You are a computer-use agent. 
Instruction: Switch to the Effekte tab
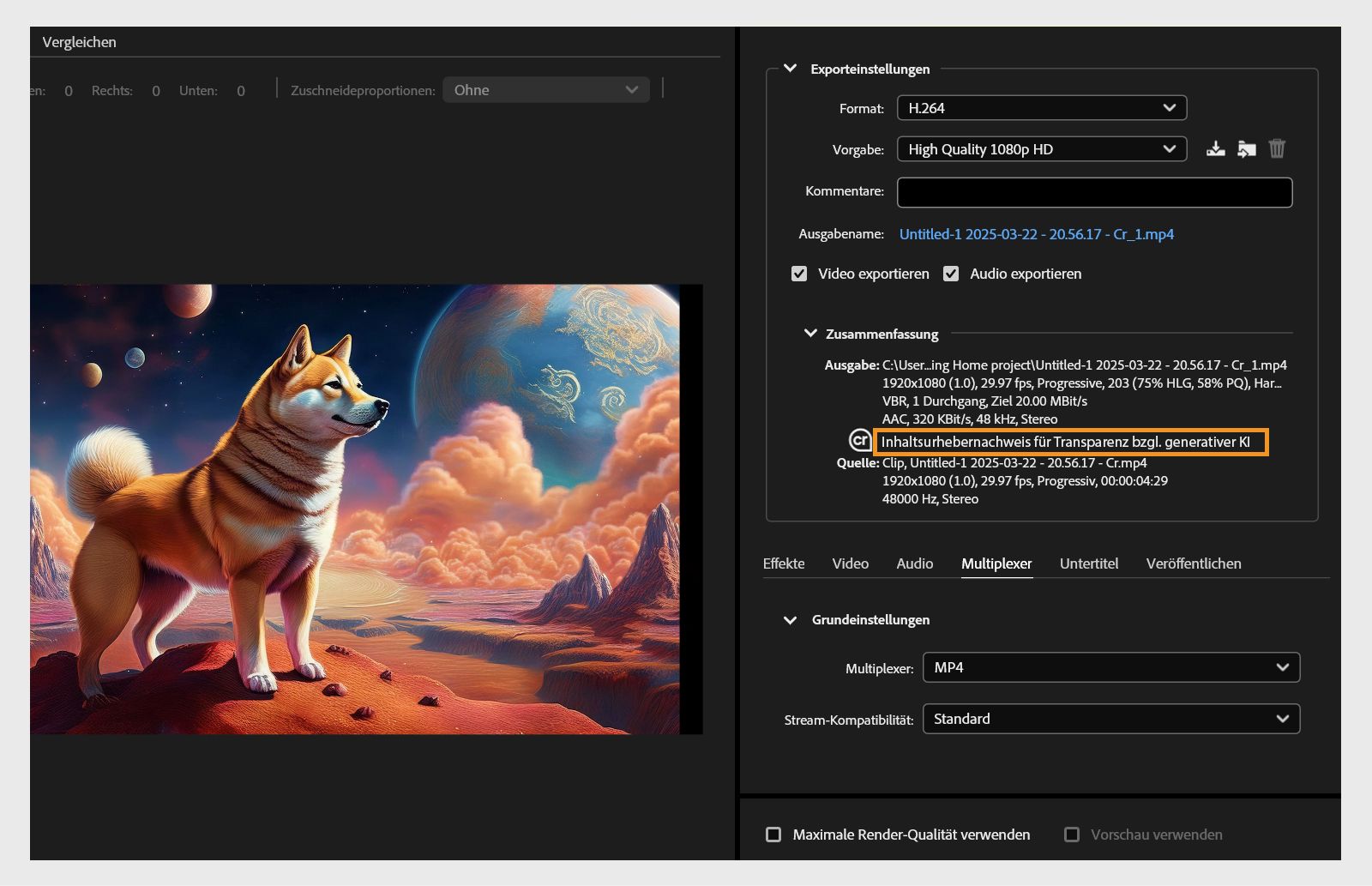pos(783,564)
